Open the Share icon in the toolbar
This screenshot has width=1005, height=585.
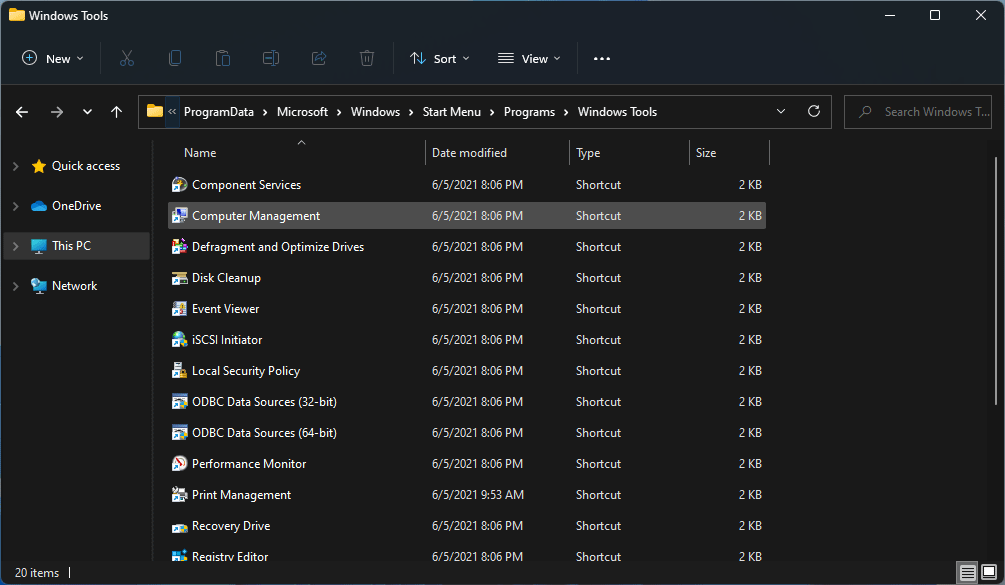pos(318,58)
